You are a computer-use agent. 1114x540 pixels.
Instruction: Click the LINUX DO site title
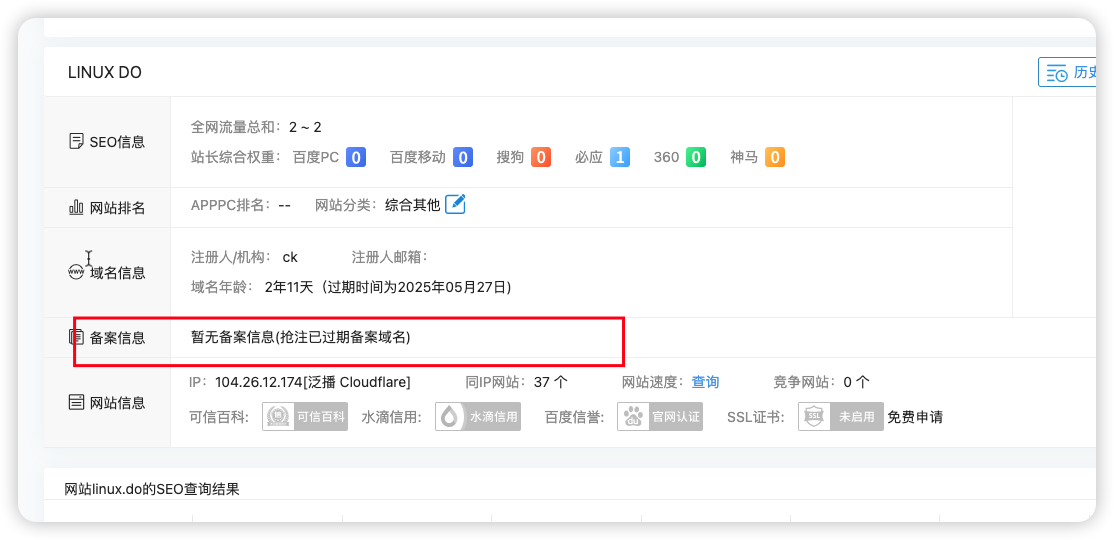tap(104, 72)
